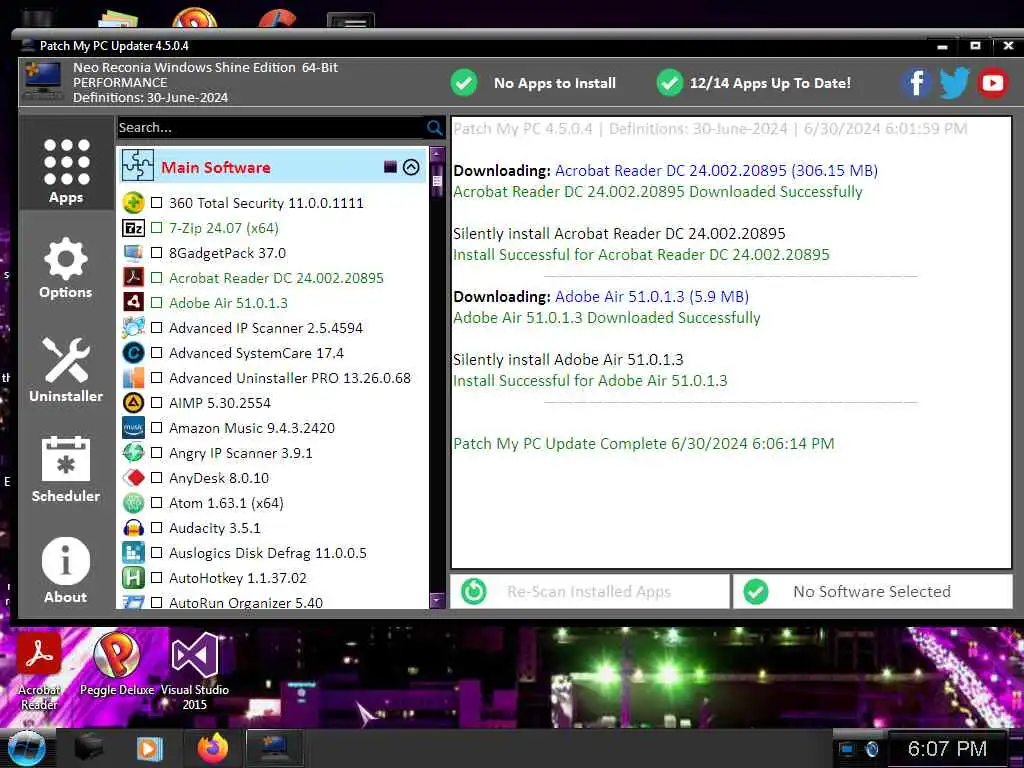
Task: Open the Scheduler section
Action: pos(66,470)
